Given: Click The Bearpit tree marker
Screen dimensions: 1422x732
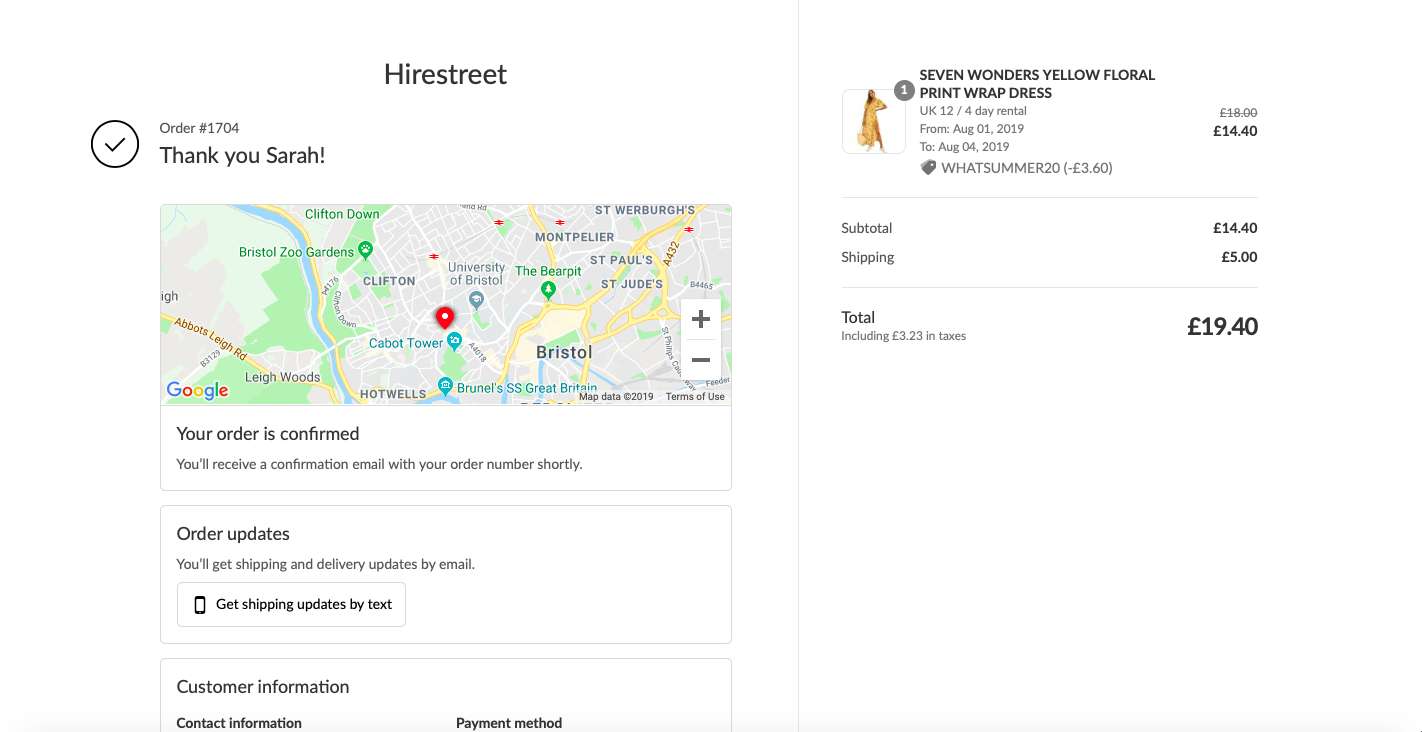Looking at the screenshot, I should (548, 290).
